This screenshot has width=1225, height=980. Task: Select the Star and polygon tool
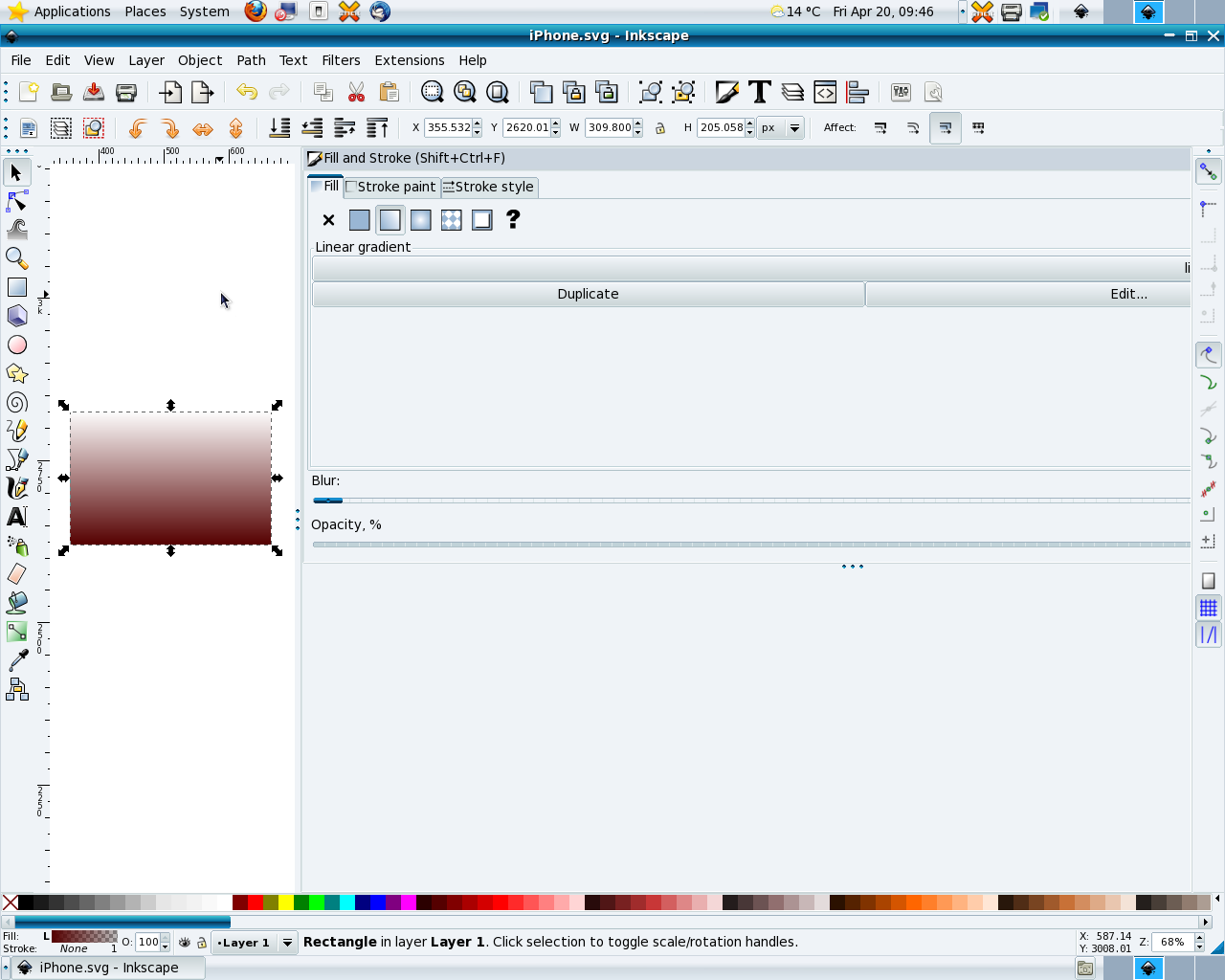click(17, 374)
